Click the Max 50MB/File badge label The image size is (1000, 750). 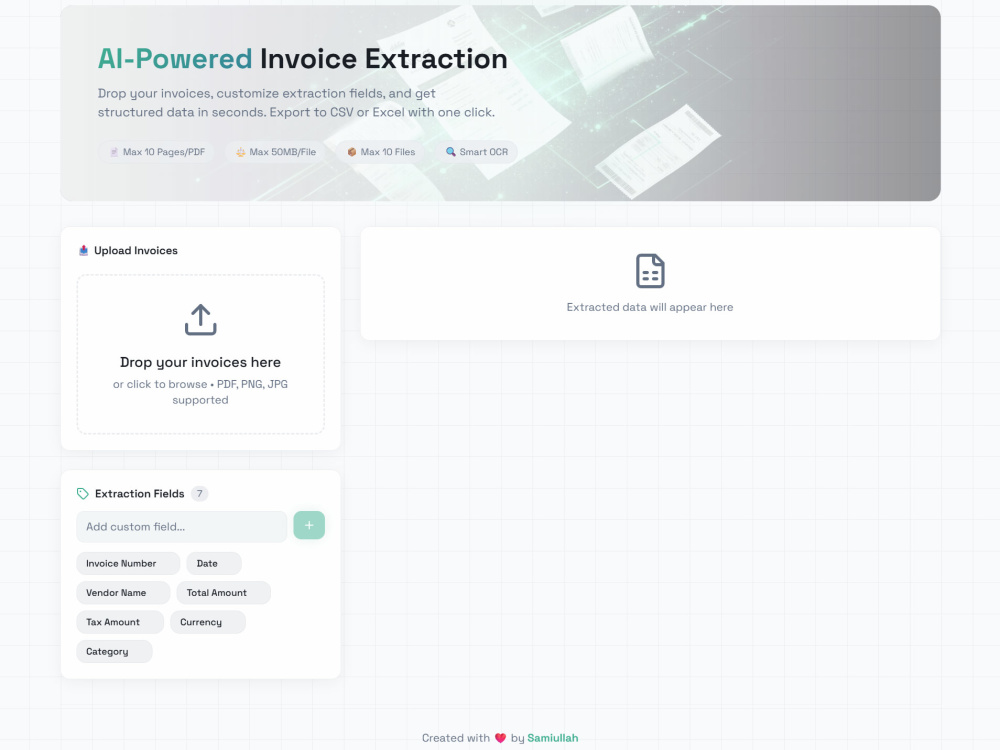pos(283,152)
